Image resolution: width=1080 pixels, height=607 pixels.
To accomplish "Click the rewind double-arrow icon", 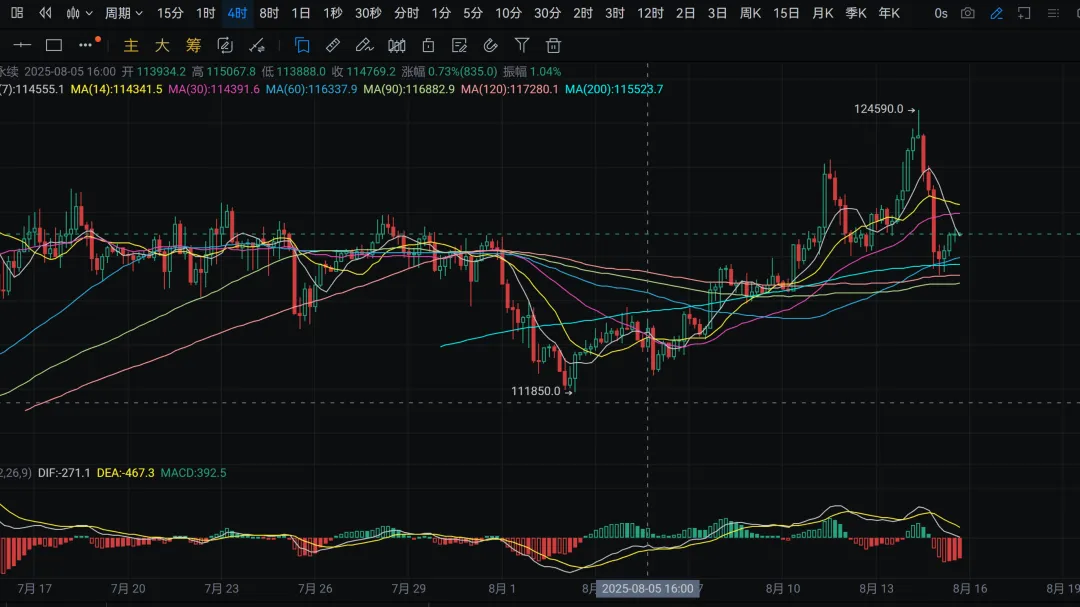I will pos(45,13).
